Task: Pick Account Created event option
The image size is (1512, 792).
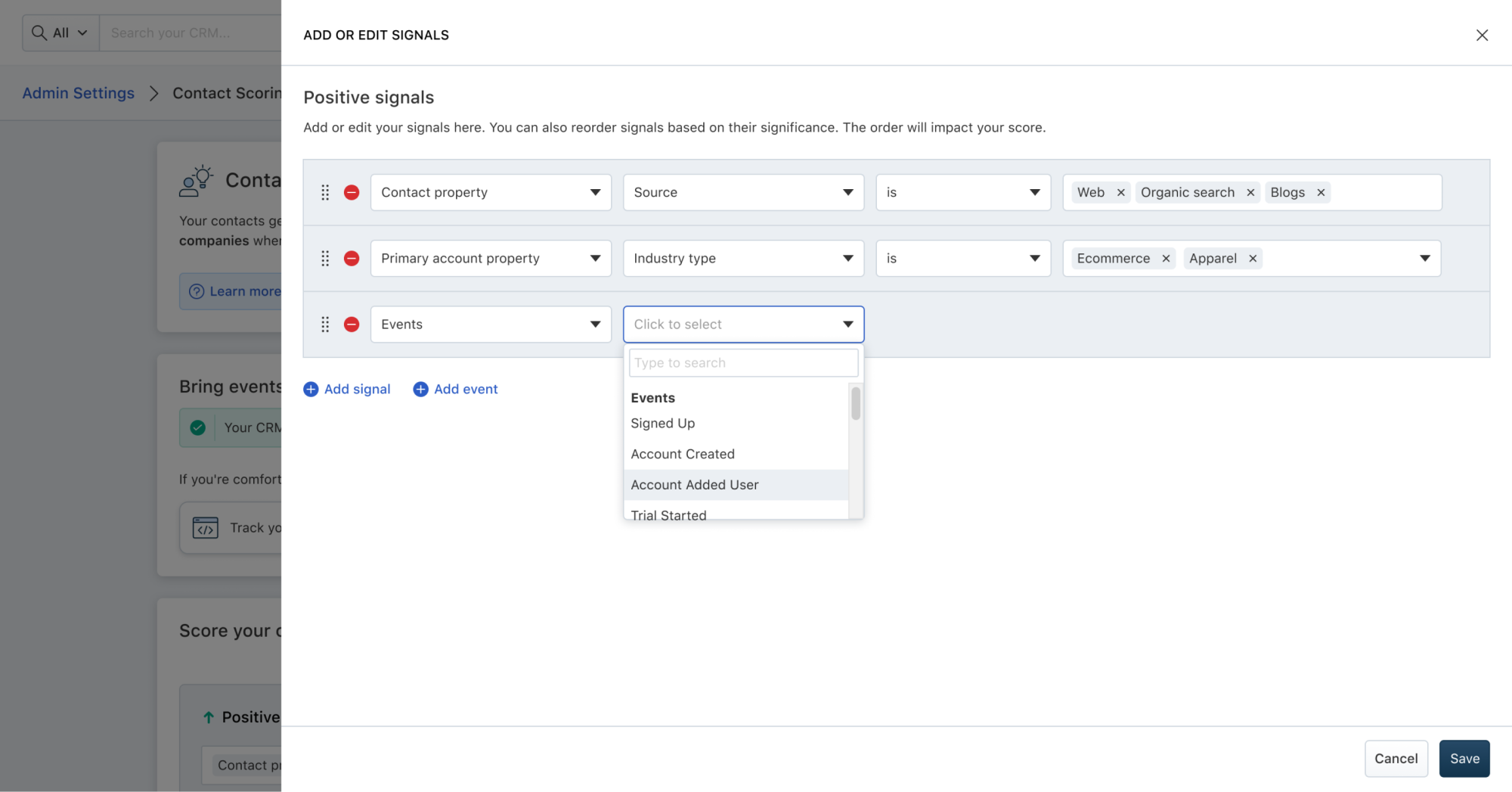Action: click(x=683, y=454)
